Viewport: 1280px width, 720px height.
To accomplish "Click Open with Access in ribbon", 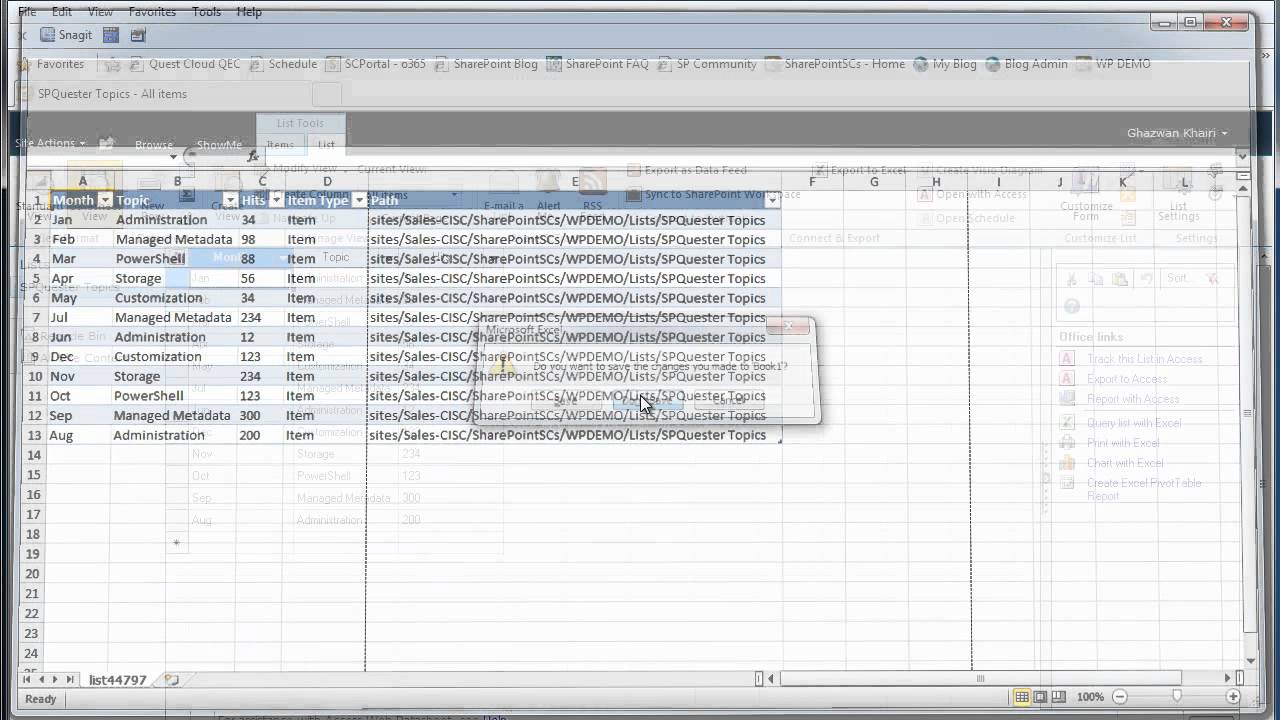I will [x=973, y=194].
